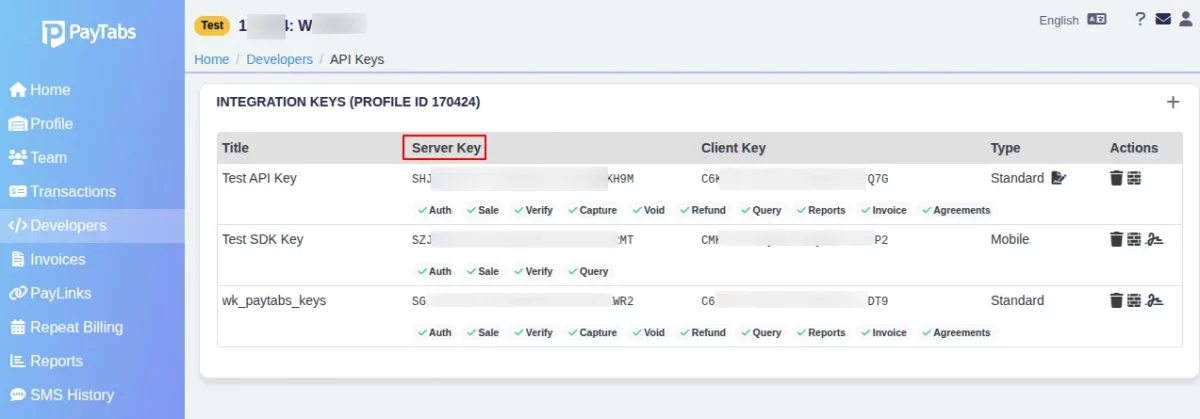This screenshot has width=1200, height=419.
Task: Open the messages envelope icon
Action: pyautogui.click(x=1163, y=19)
